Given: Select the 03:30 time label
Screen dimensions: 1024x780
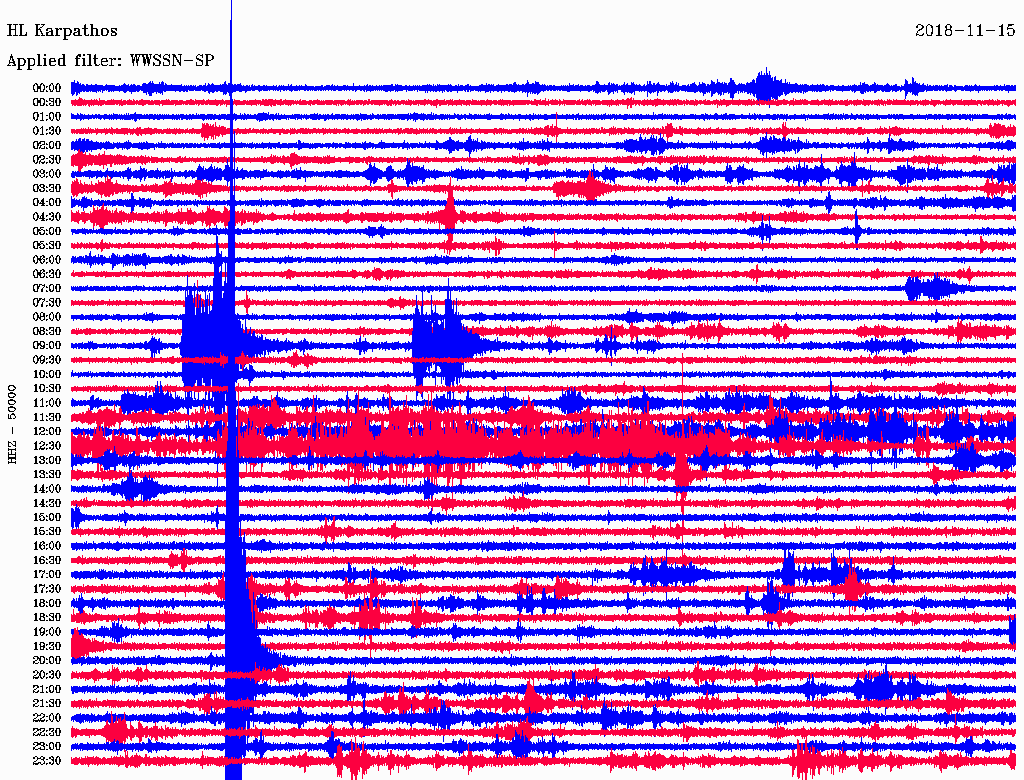Looking at the screenshot, I should tap(47, 188).
